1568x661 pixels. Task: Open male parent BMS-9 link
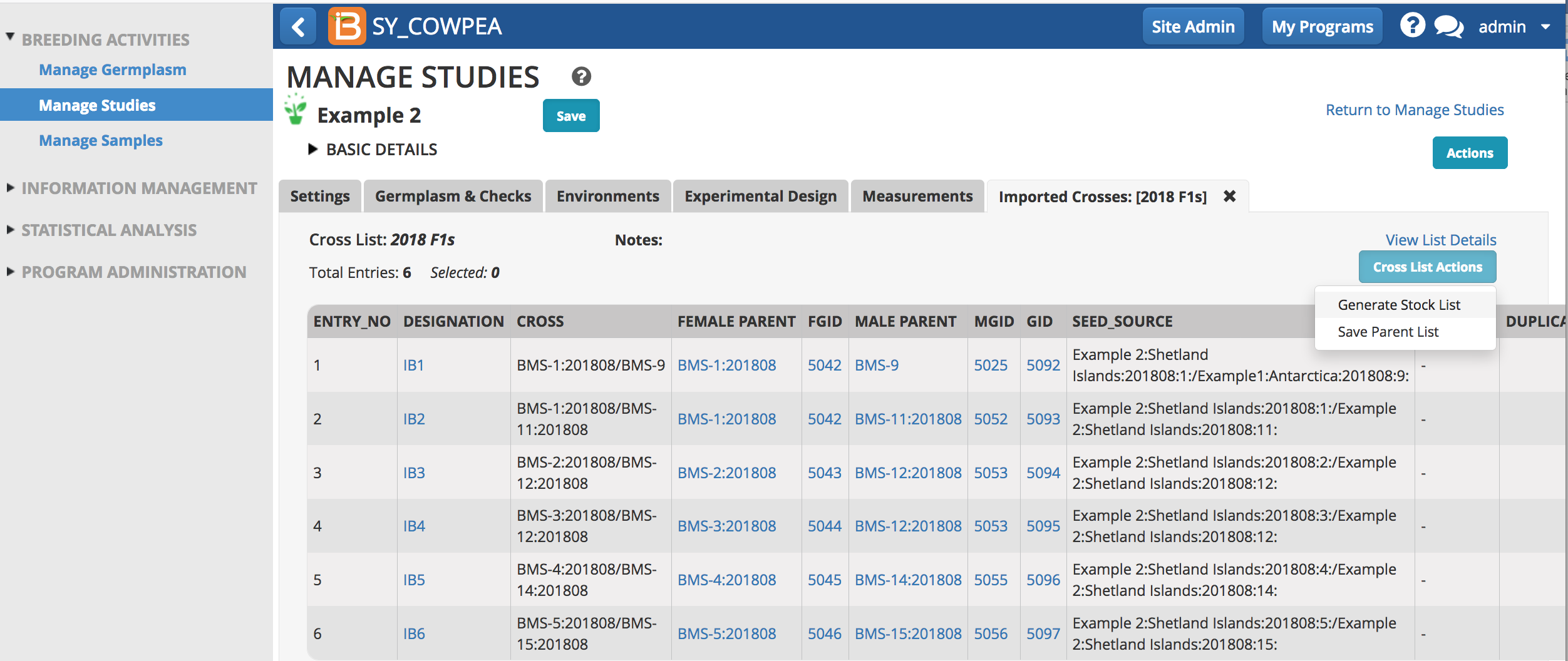point(877,365)
